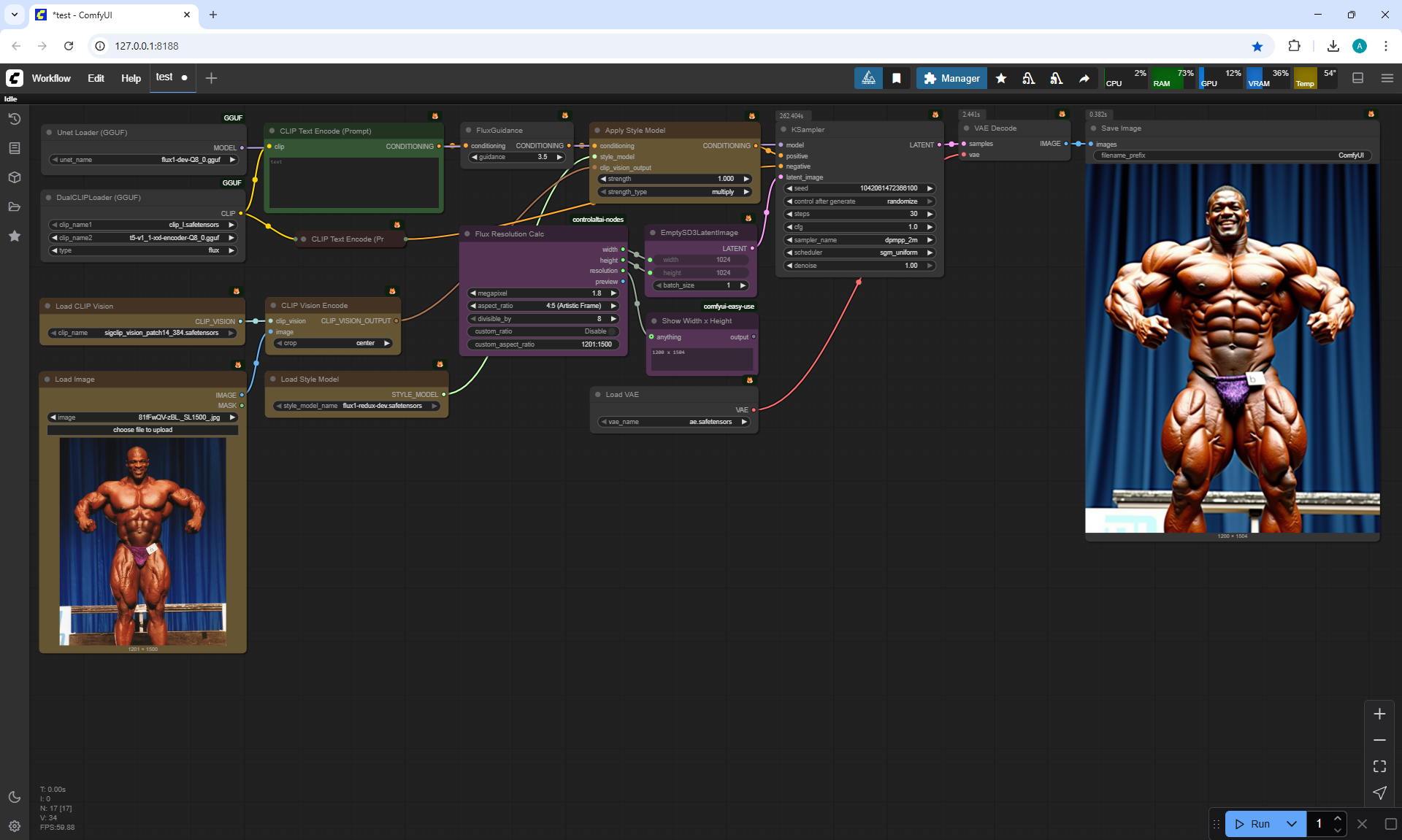This screenshot has height=840, width=1402.
Task: Adjust the strength 1.000 slider
Action: 674,179
